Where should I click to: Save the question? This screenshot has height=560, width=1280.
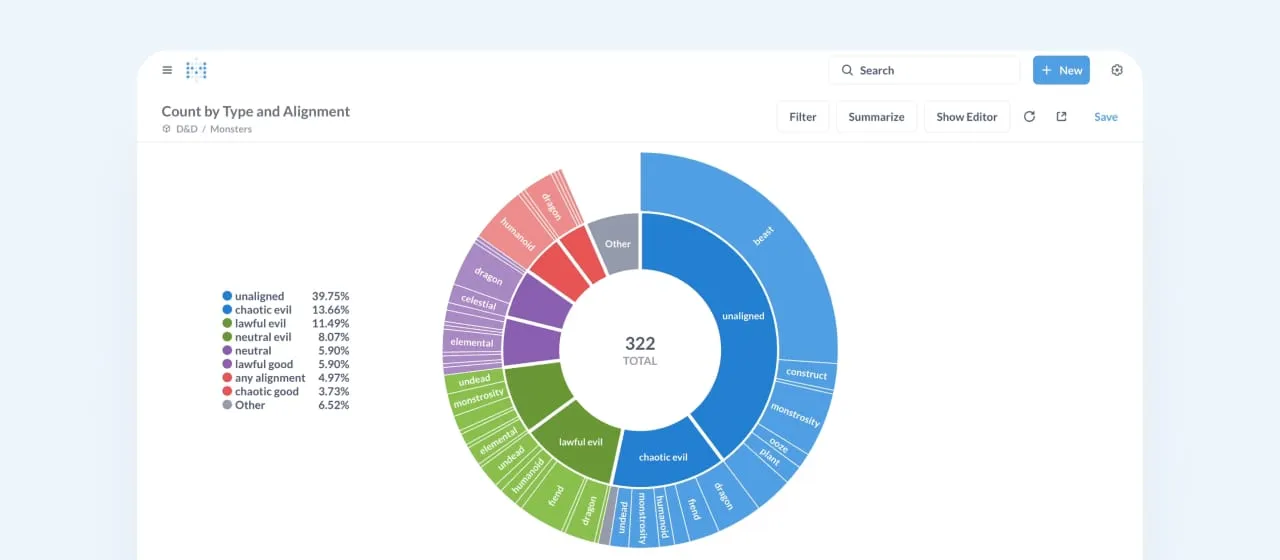pyautogui.click(x=1105, y=117)
